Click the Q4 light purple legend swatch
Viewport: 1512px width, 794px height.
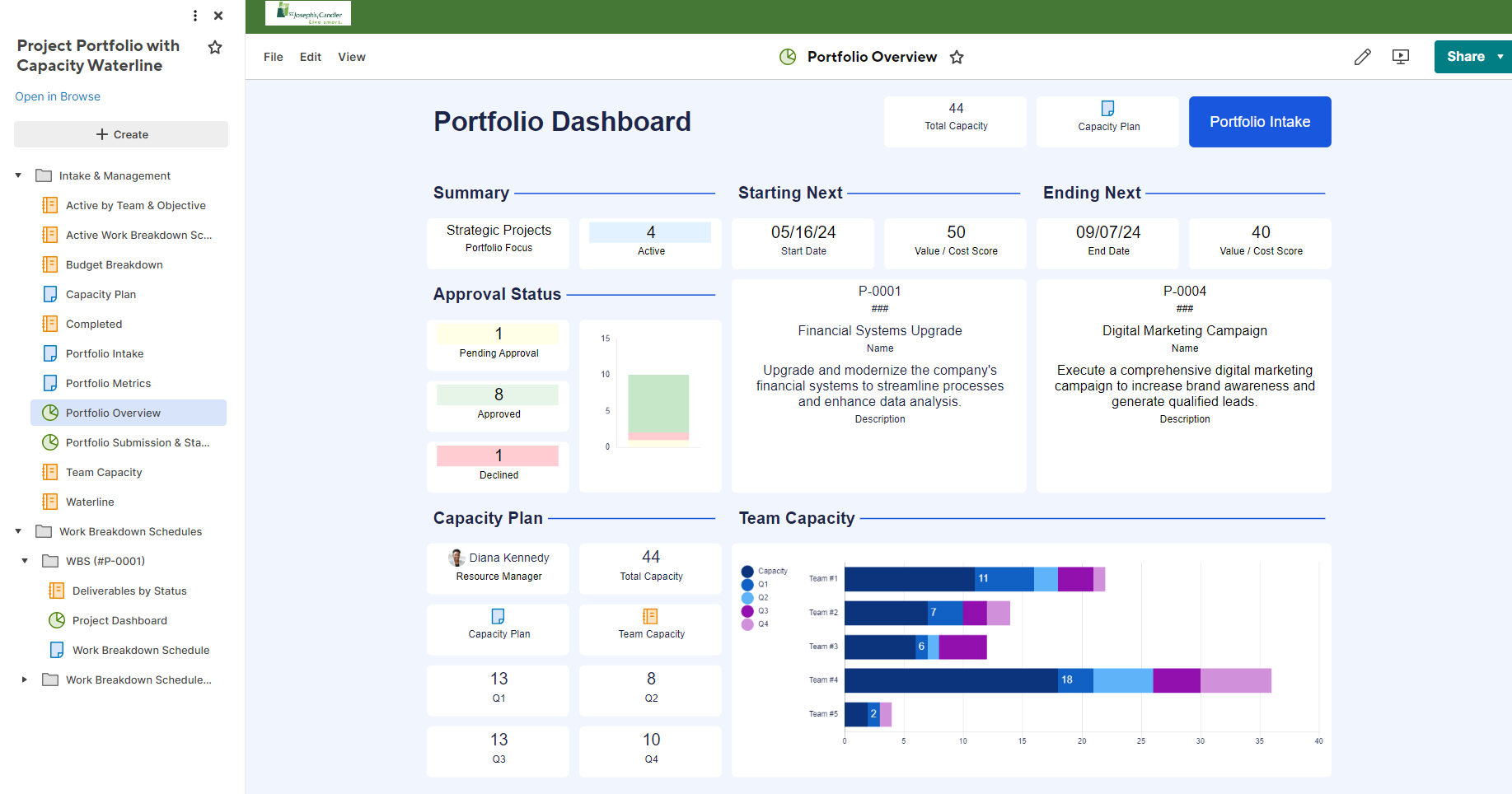[747, 624]
